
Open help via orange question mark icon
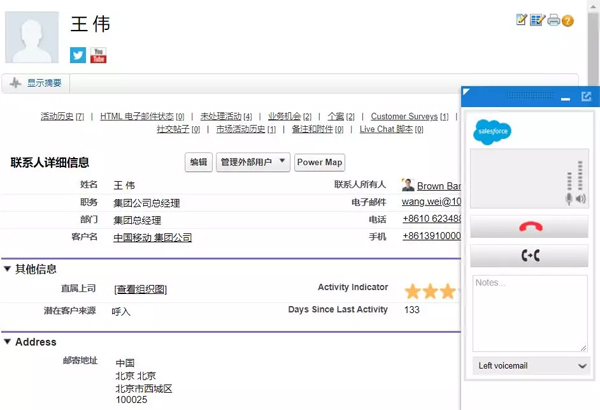(568, 20)
